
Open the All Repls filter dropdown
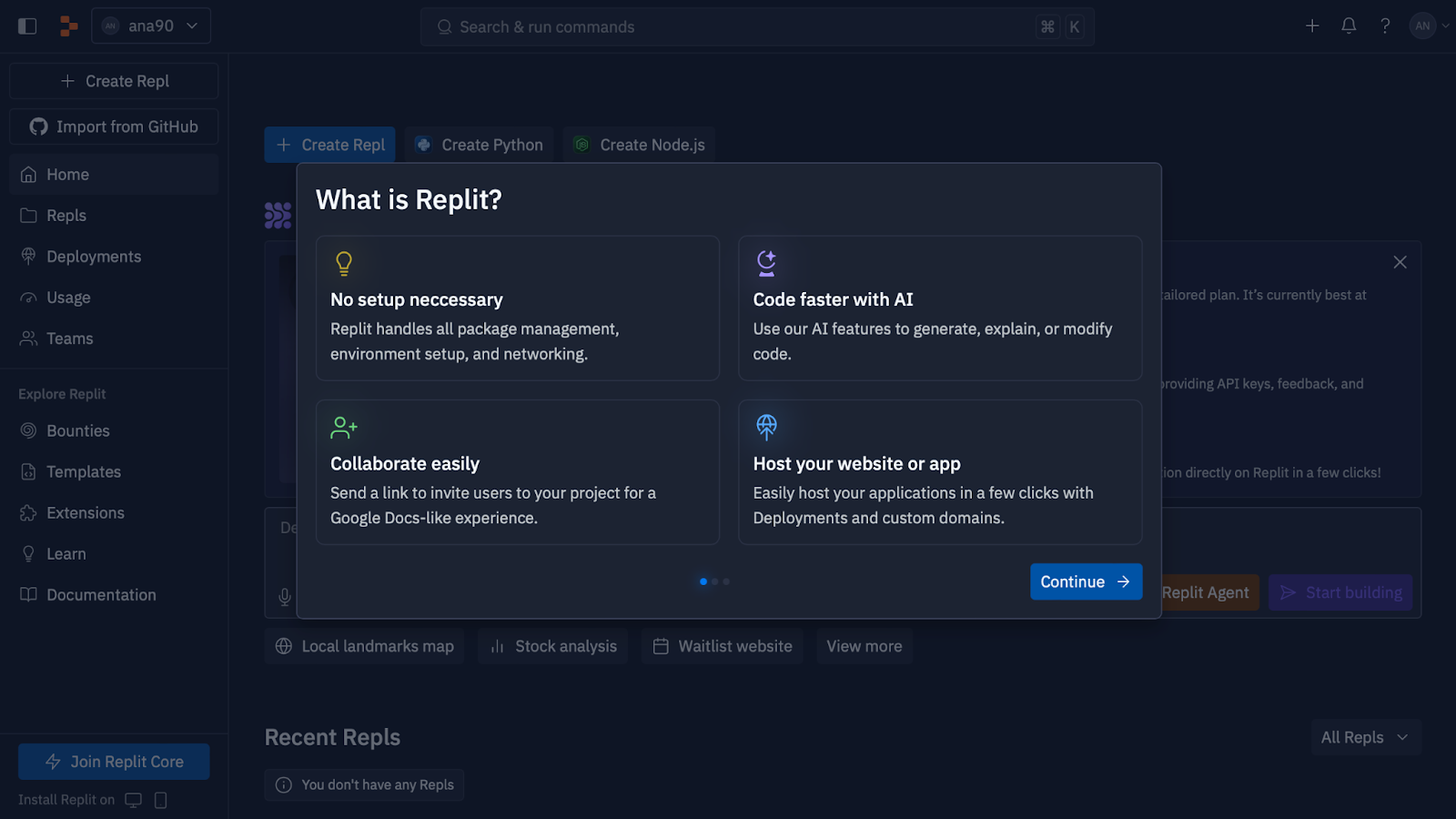tap(1366, 737)
